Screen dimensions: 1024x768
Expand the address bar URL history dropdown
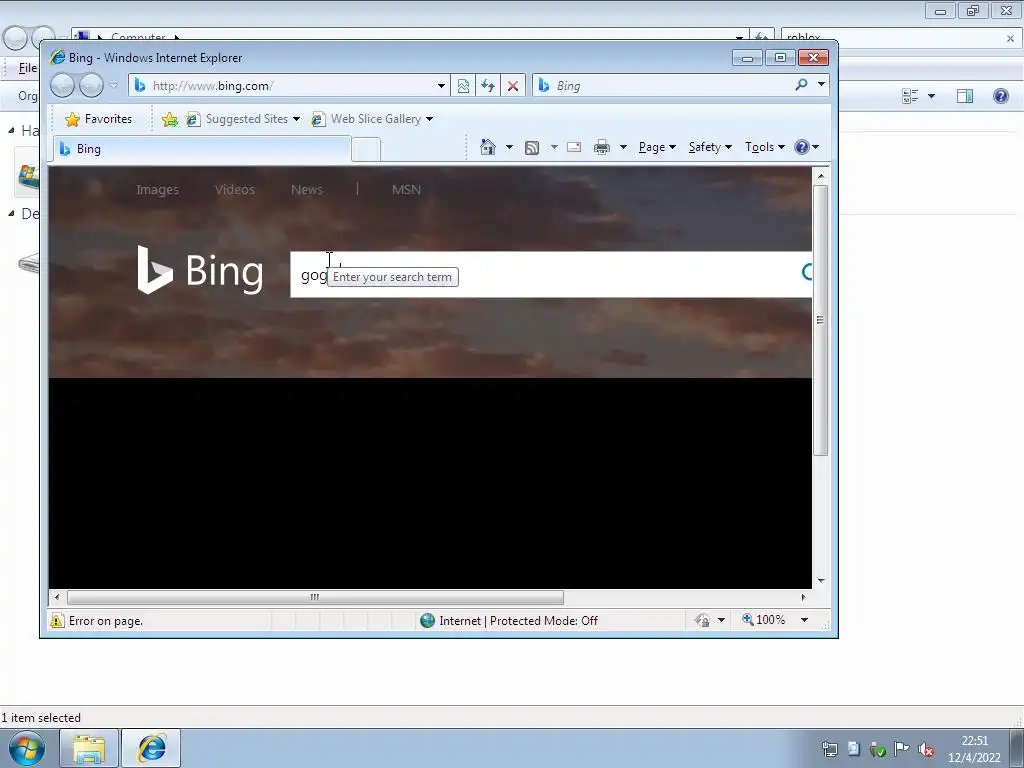441,86
